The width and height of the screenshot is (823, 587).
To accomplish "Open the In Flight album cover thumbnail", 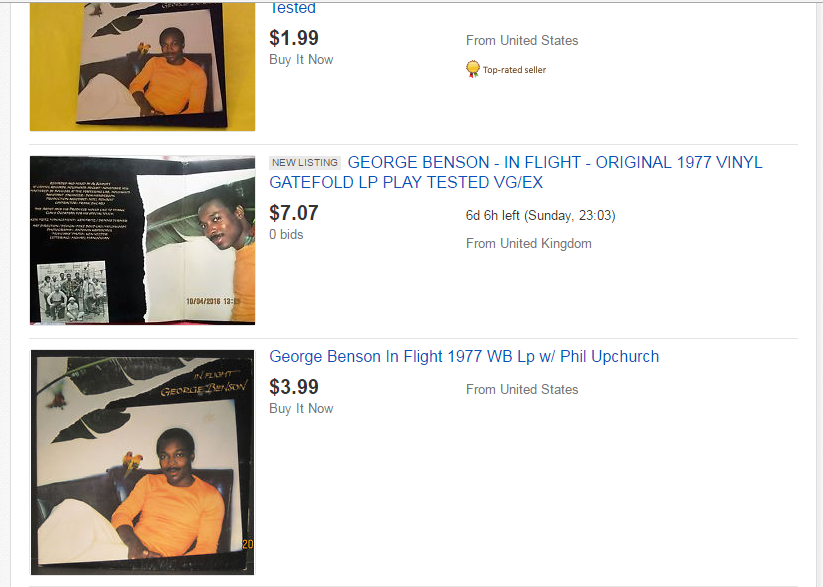I will [142, 461].
